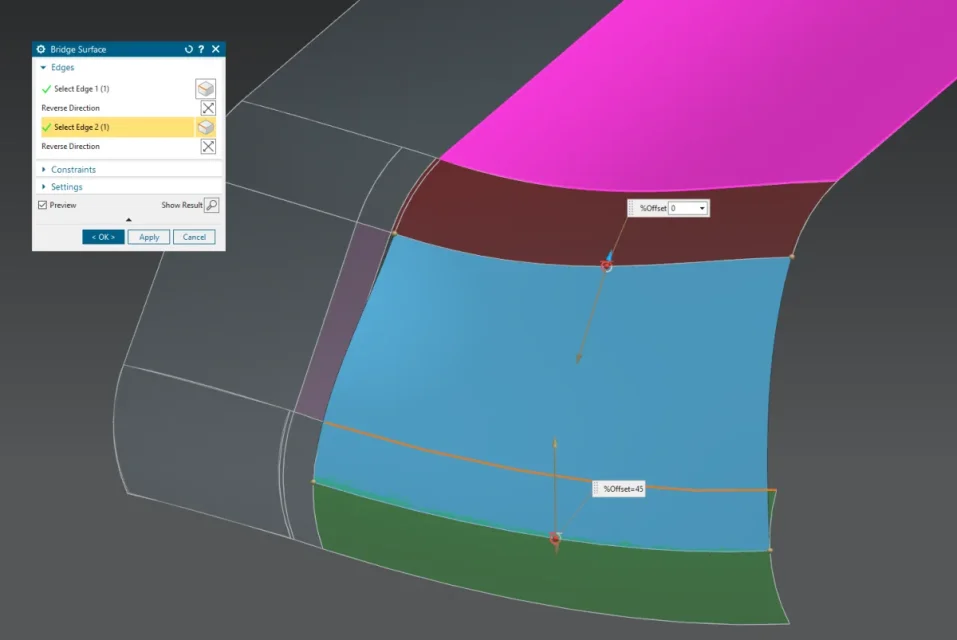Select the highlighted Edge 2 (1) row
This screenshot has height=640, width=957.
tap(117, 127)
